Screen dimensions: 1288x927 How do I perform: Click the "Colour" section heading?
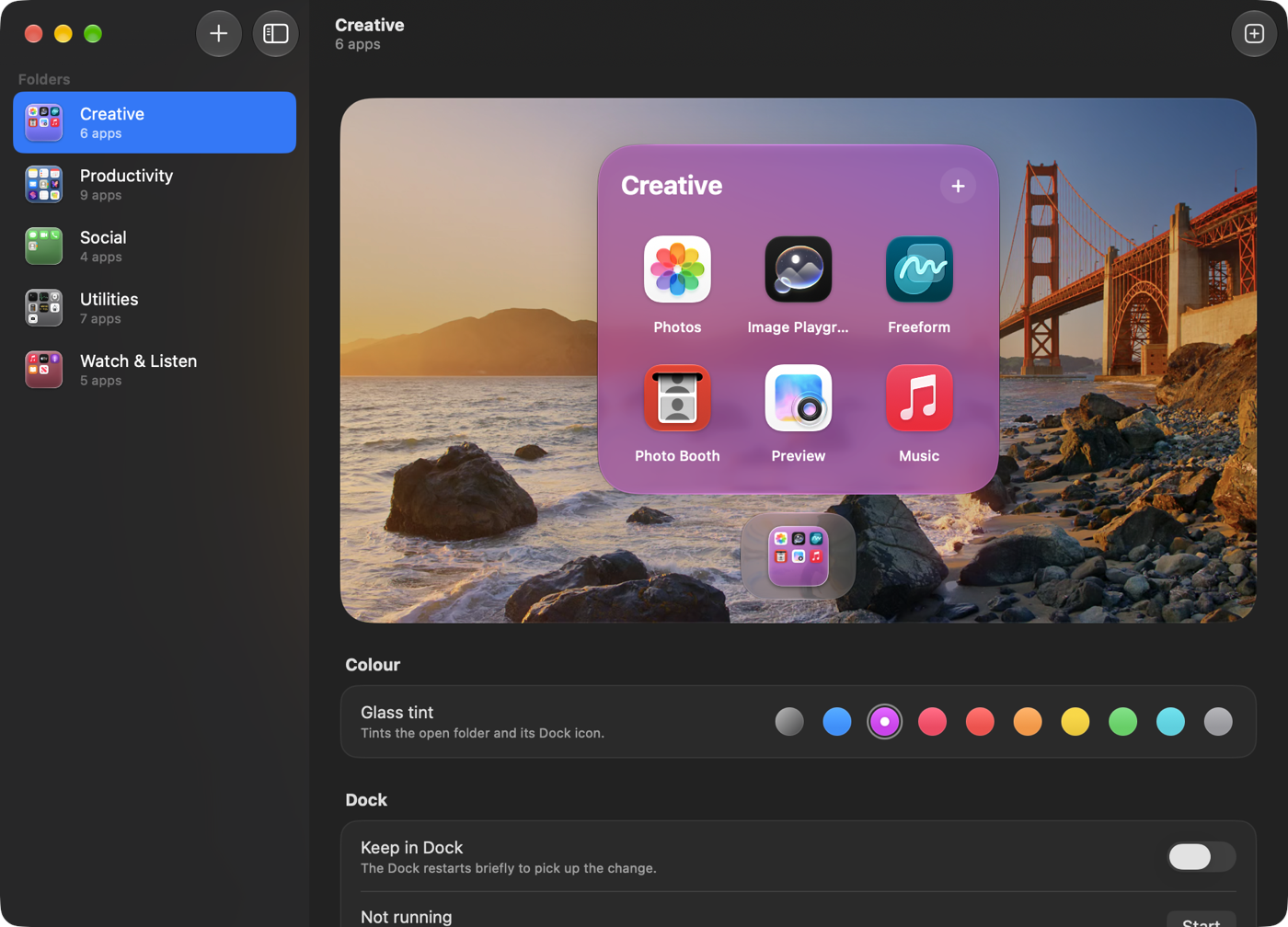373,665
